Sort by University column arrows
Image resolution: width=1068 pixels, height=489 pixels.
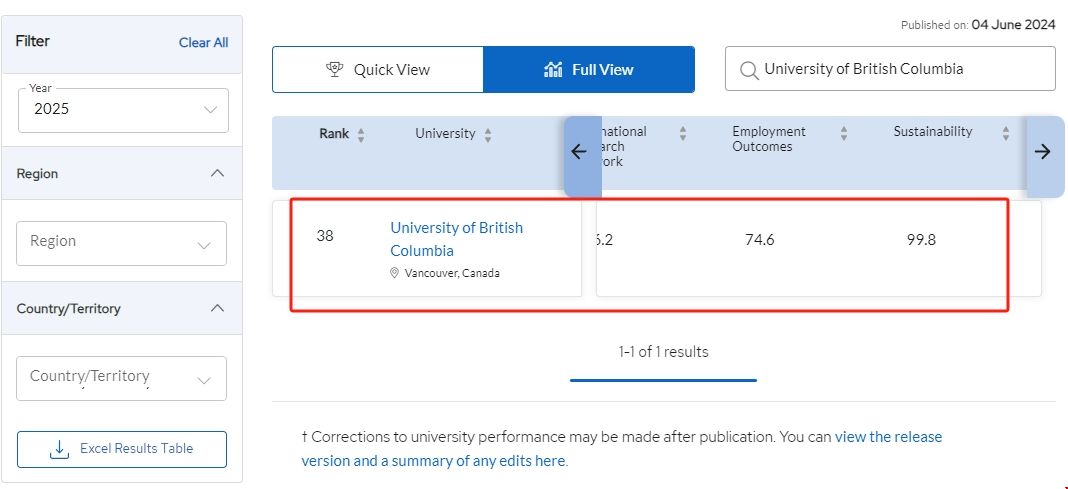[x=488, y=135]
